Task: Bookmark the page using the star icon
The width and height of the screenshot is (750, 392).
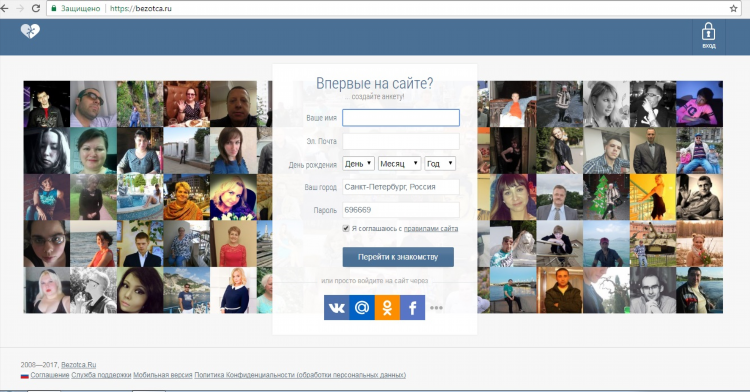Action: click(733, 8)
